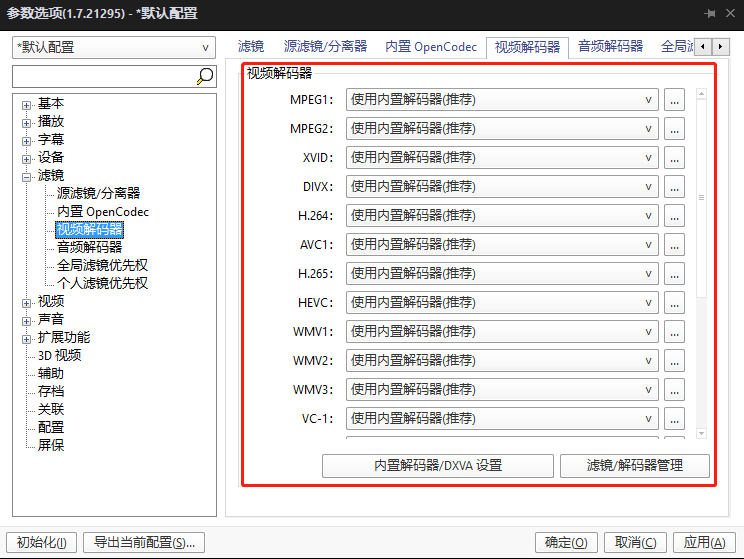744x559 pixels.
Task: Click the 取消(C) cancel button
Action: tap(635, 542)
